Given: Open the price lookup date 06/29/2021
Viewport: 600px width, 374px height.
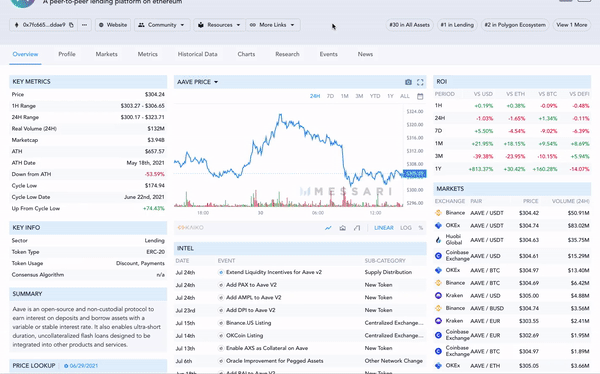Looking at the screenshot, I should [x=81, y=366].
